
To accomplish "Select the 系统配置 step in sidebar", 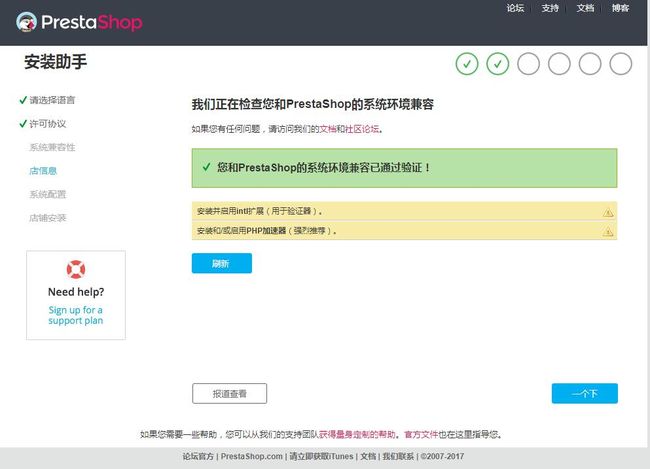I will (x=48, y=194).
